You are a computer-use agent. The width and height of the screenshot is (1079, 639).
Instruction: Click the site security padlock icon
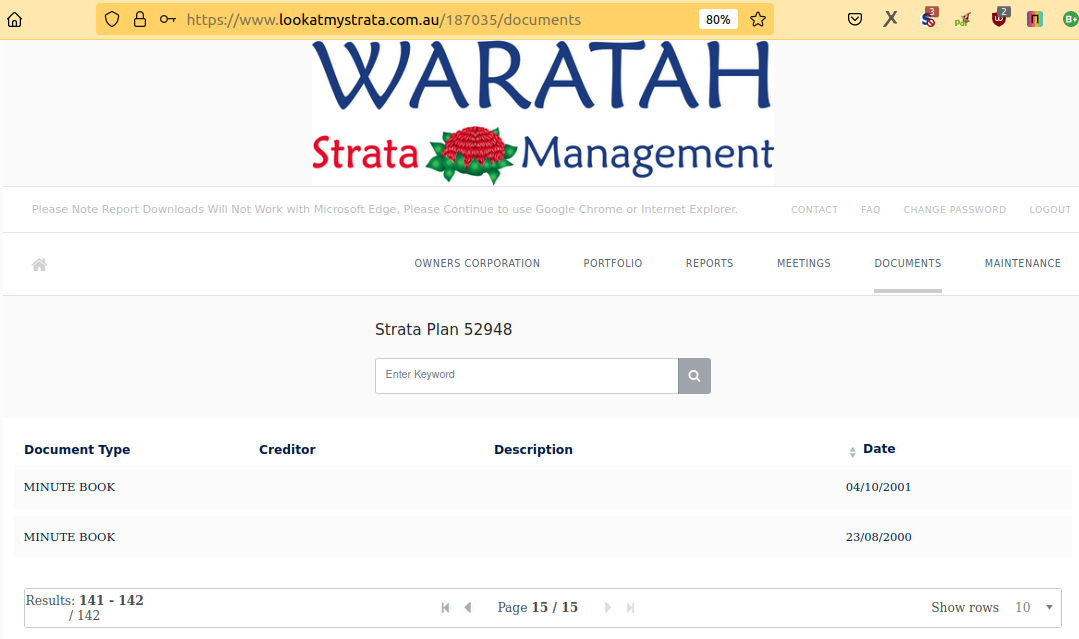click(x=140, y=19)
